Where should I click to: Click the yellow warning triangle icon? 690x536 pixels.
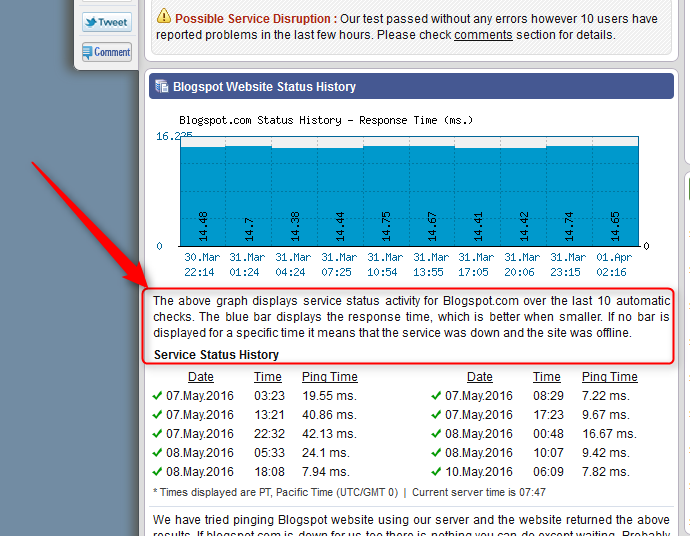click(x=164, y=16)
